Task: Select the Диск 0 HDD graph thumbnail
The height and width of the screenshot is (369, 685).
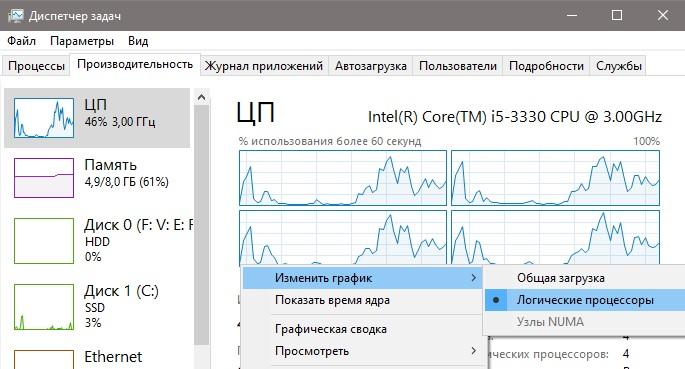Action: 44,241
